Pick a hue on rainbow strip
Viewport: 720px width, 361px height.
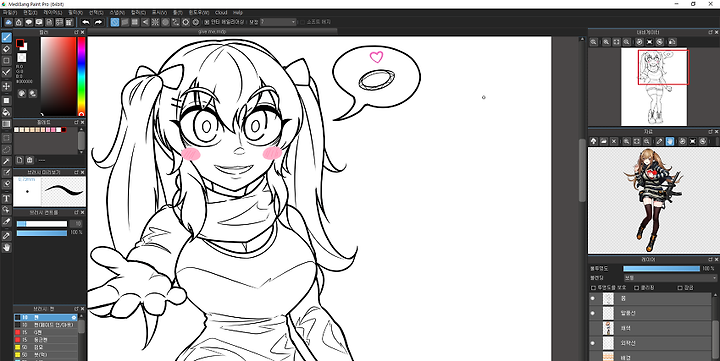click(x=81, y=76)
